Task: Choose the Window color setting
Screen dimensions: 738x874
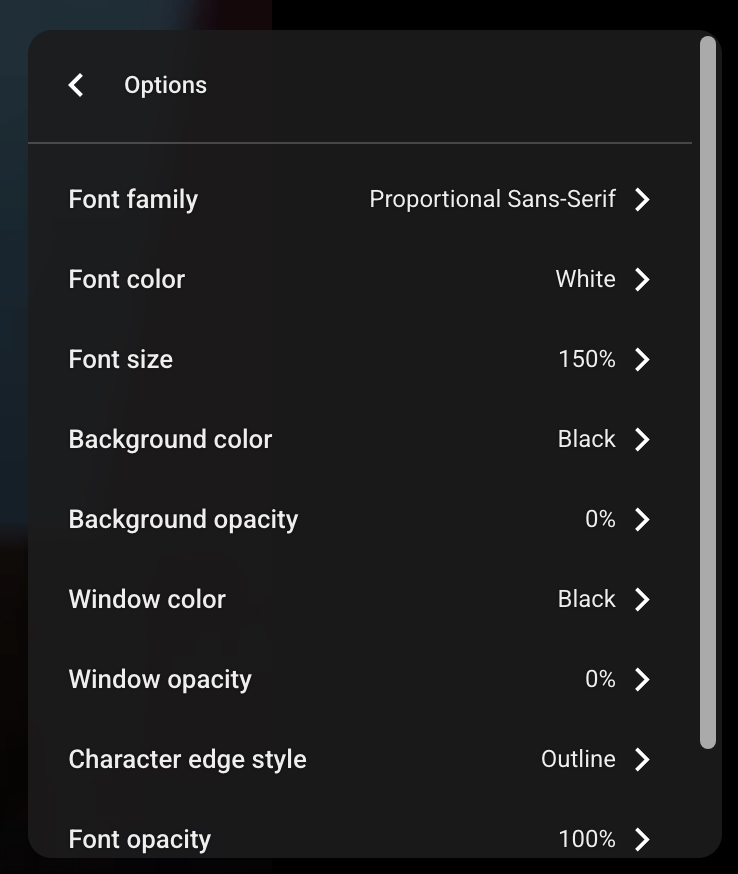Action: (360, 599)
